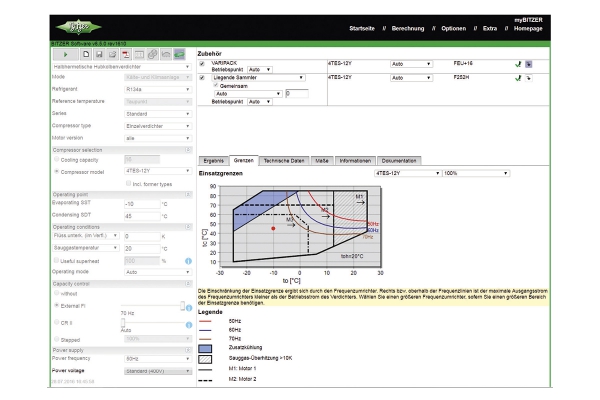This screenshot has width=600, height=400.
Task: Enable Incl. former types checkbox
Action: (129, 183)
